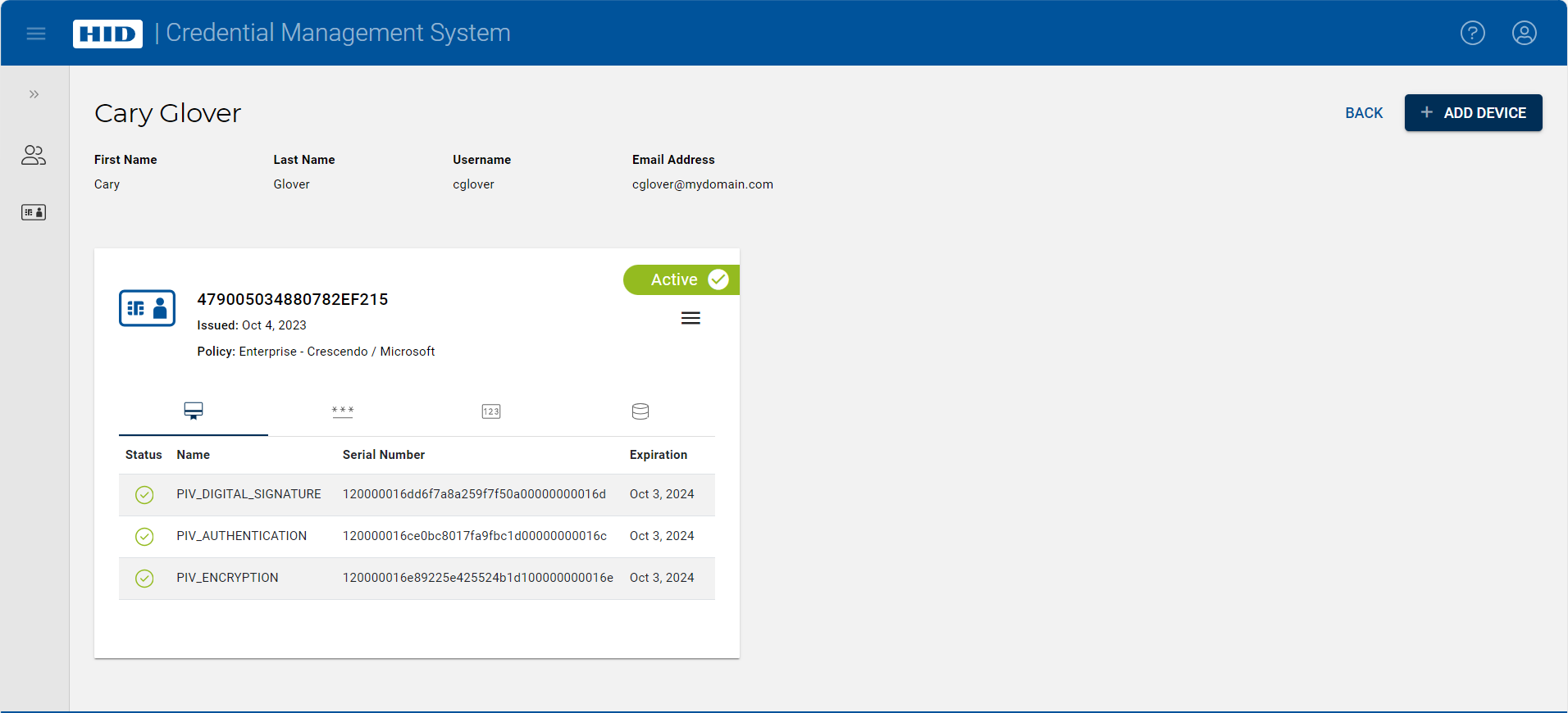Open the Devices card icon in sidebar

pyautogui.click(x=34, y=212)
